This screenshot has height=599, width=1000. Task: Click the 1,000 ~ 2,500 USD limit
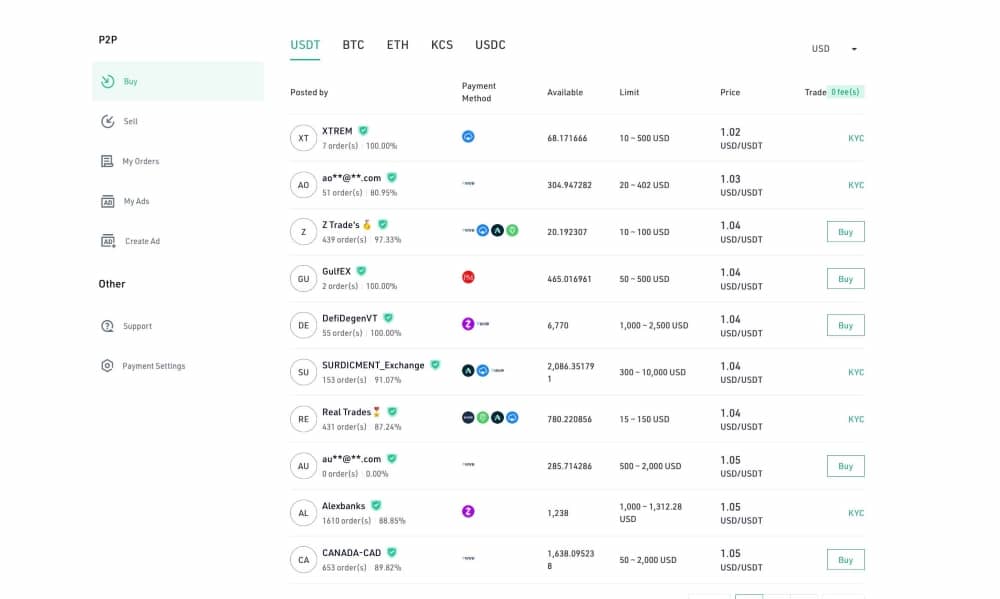coord(654,325)
